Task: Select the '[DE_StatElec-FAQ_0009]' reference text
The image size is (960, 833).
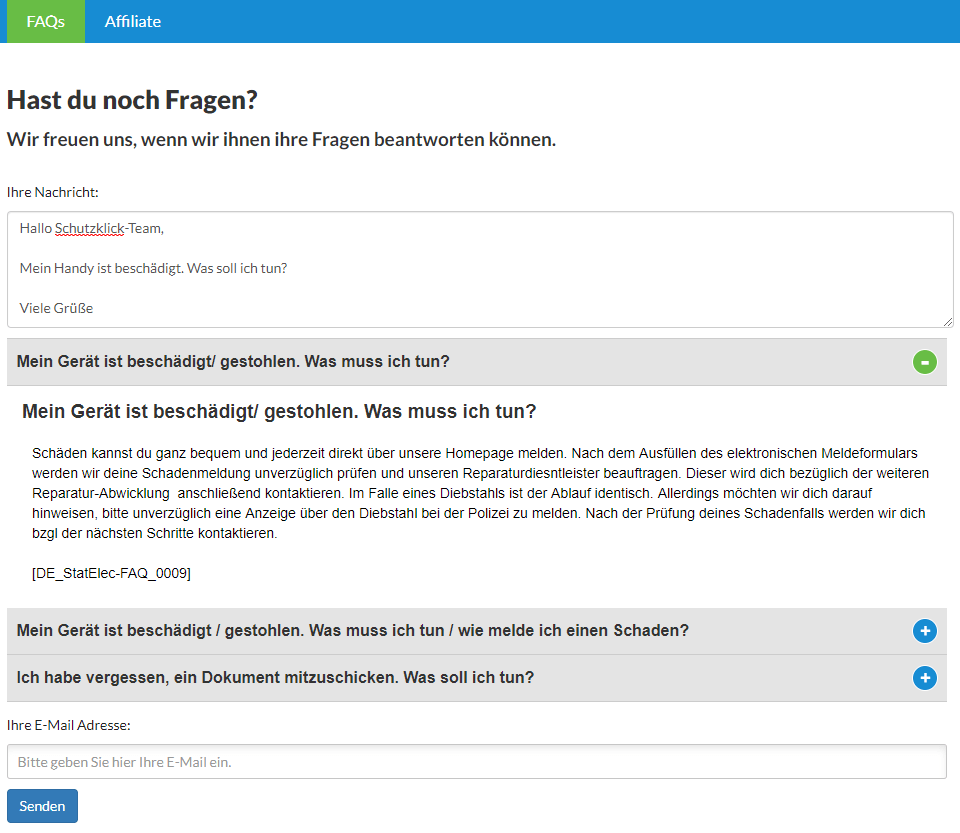Action: pos(111,573)
